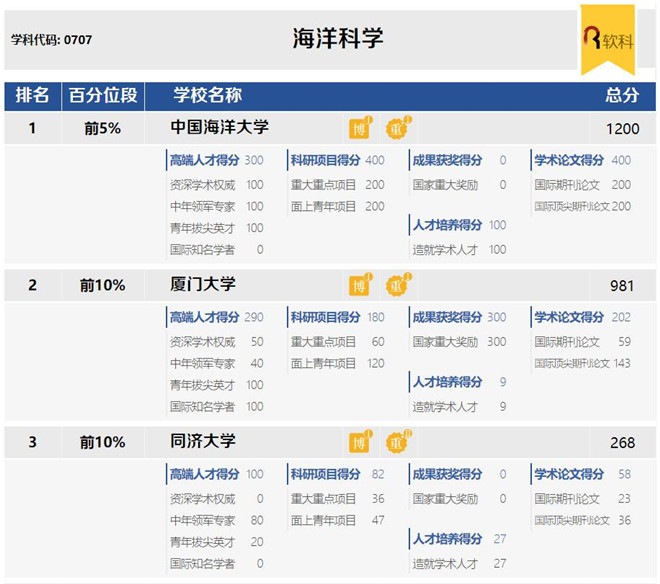Click 高端人才得分 300 under 中国海洋大学
This screenshot has width=660, height=584.
[216, 160]
